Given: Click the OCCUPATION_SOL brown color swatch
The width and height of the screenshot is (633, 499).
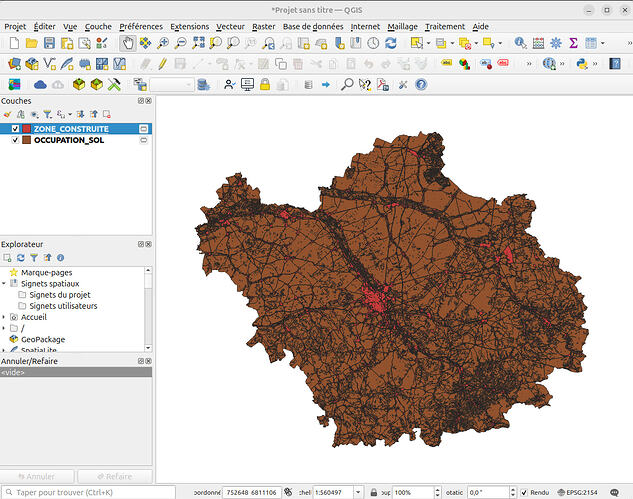Looking at the screenshot, I should [27, 140].
